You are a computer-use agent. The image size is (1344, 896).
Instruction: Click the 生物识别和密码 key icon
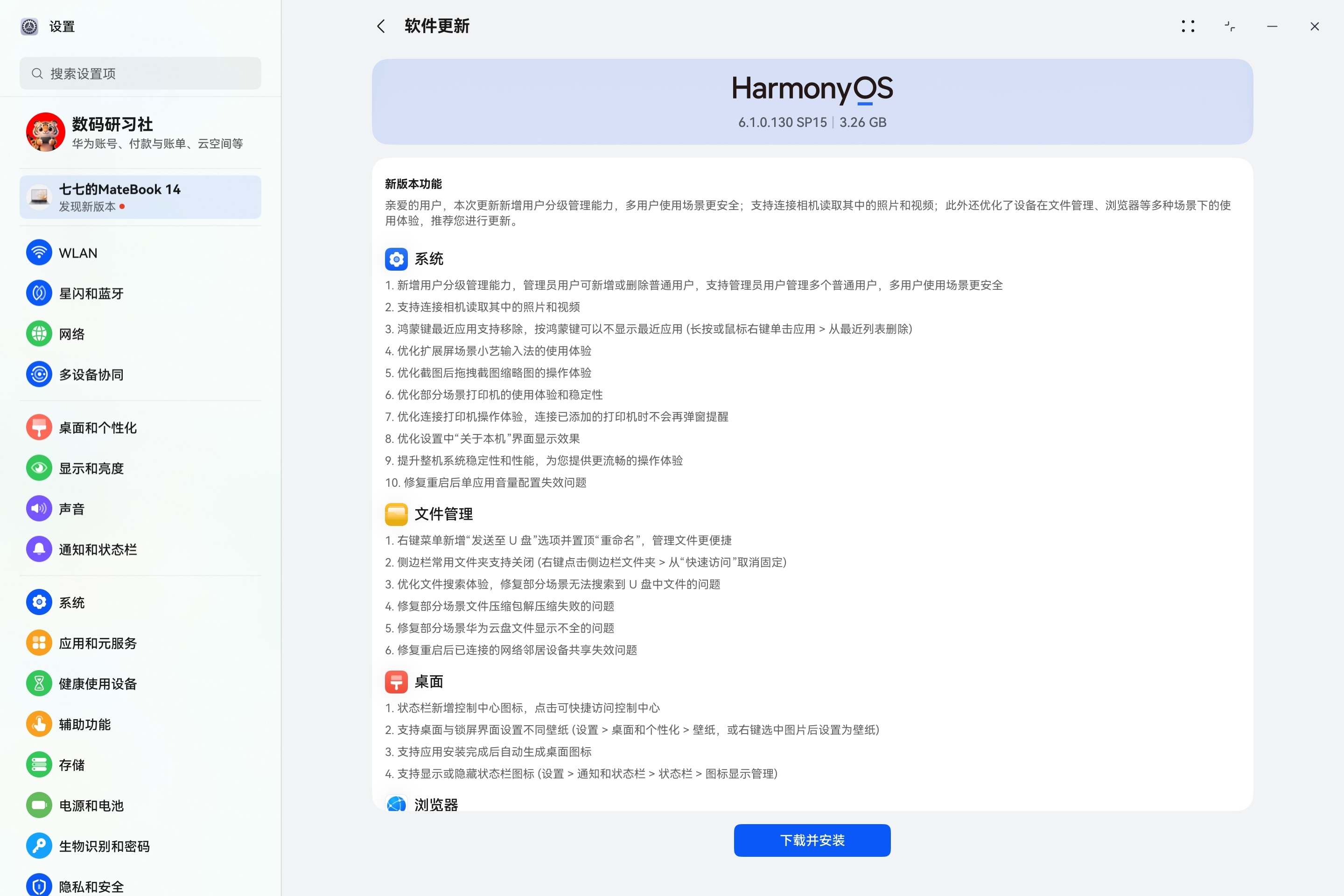click(x=39, y=846)
